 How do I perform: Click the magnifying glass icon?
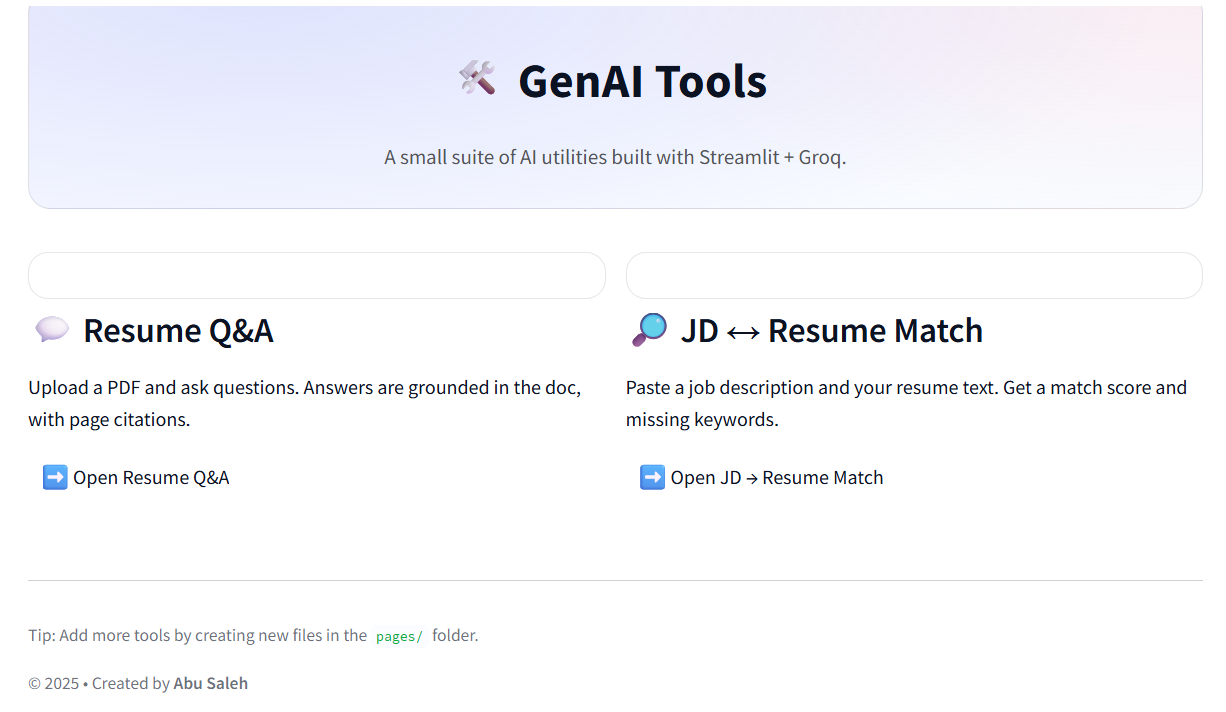pos(649,329)
